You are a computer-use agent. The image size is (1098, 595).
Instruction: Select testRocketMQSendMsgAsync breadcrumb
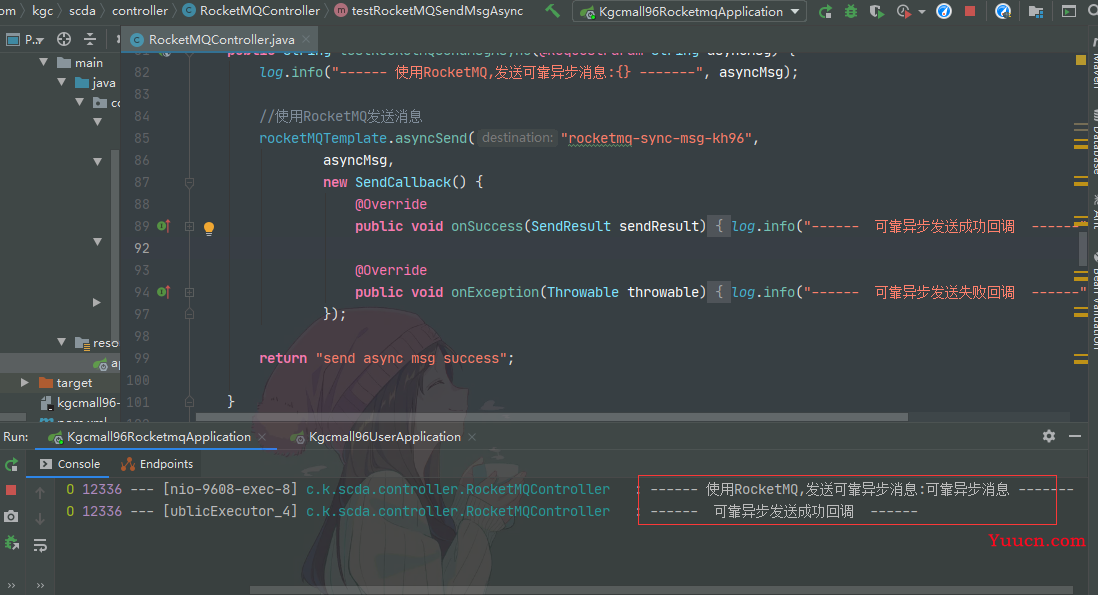pyautogui.click(x=429, y=10)
